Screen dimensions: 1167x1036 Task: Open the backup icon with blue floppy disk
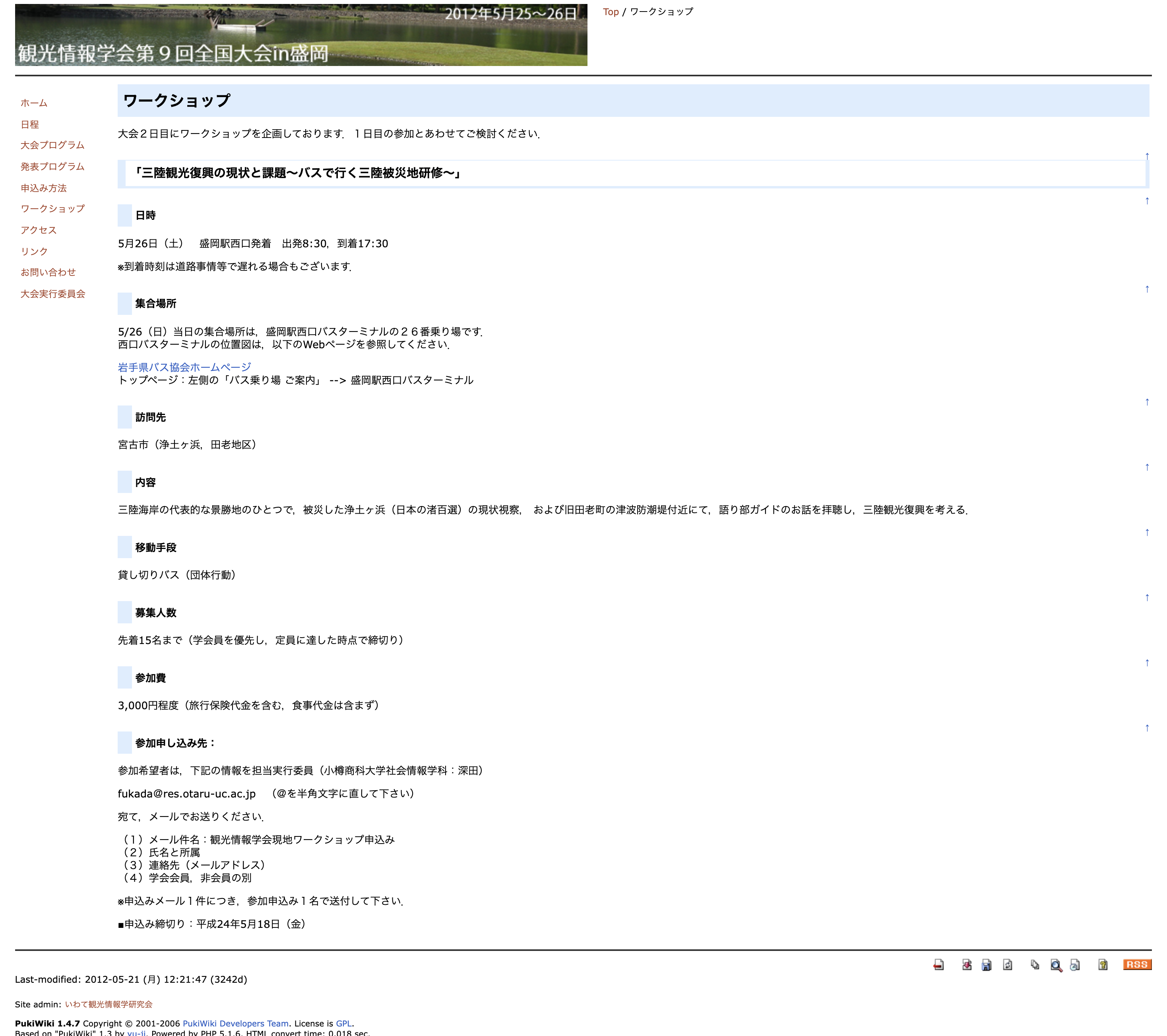(987, 964)
